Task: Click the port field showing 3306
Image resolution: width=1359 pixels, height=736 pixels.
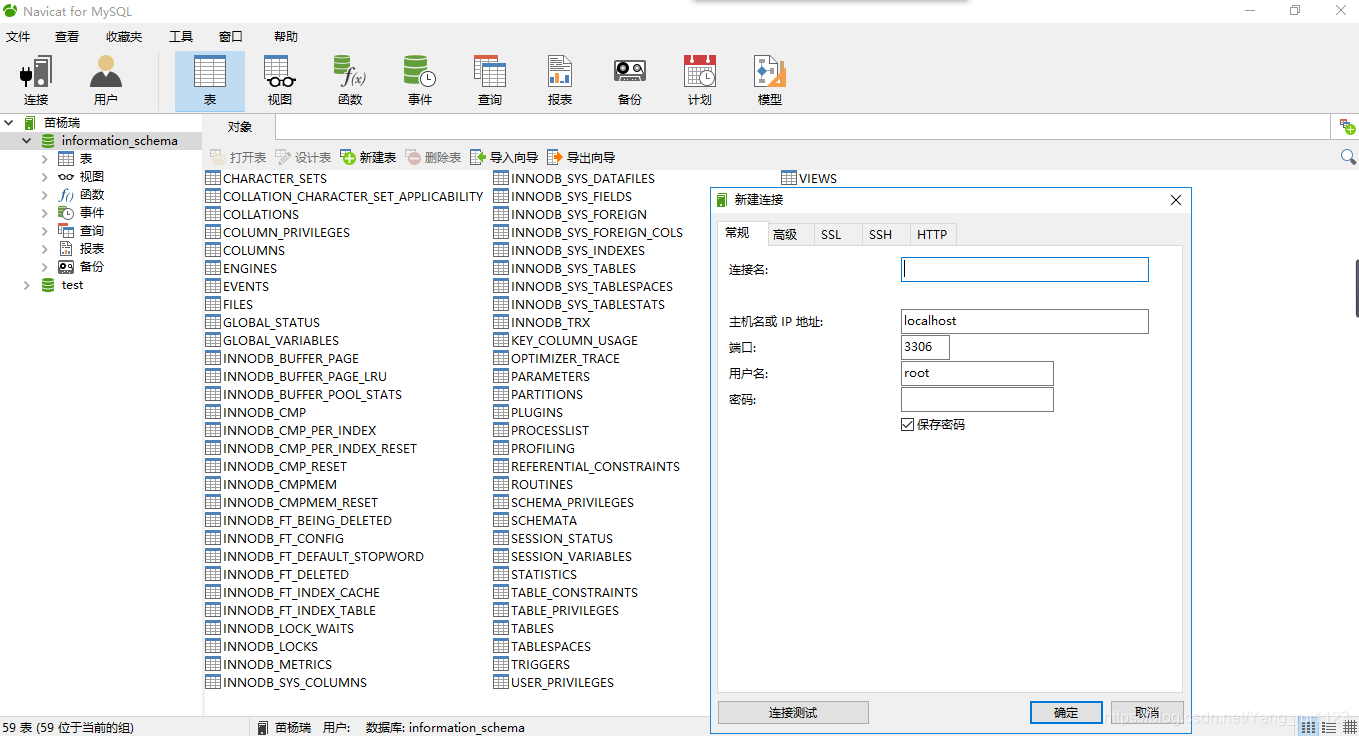Action: 925,347
